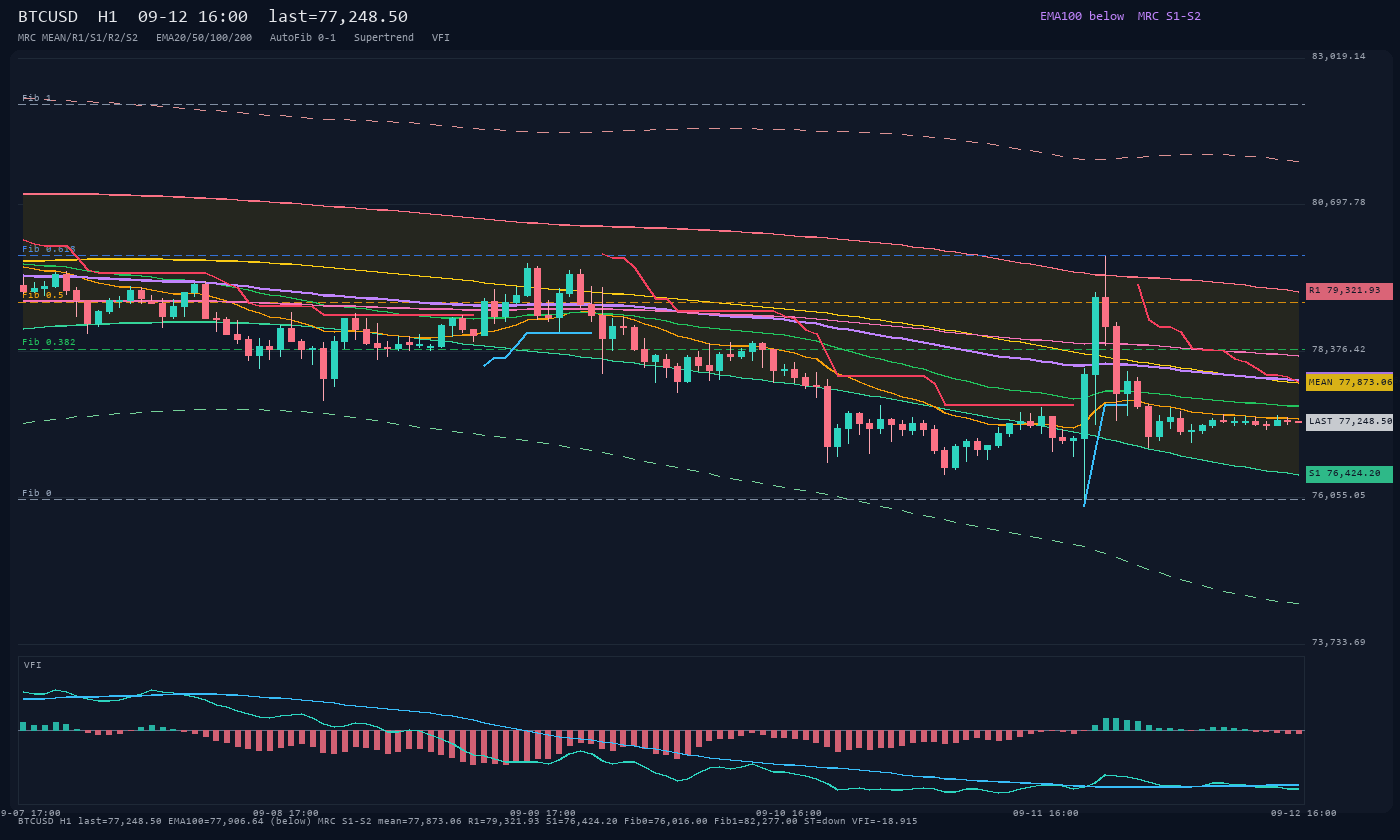This screenshot has width=1400, height=840.
Task: Click the bottom status line summary text
Action: click(468, 821)
